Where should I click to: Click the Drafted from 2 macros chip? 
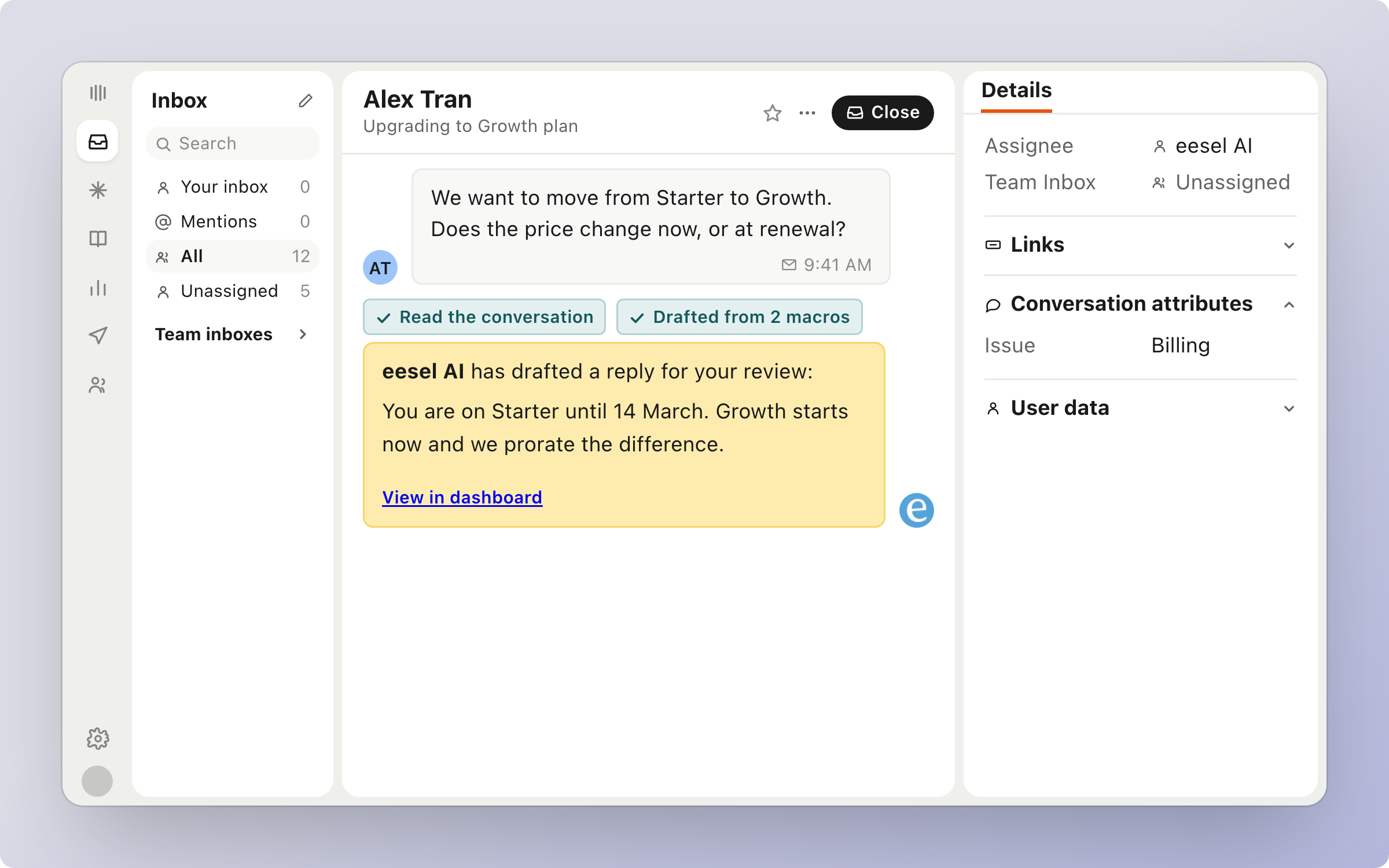[740, 317]
